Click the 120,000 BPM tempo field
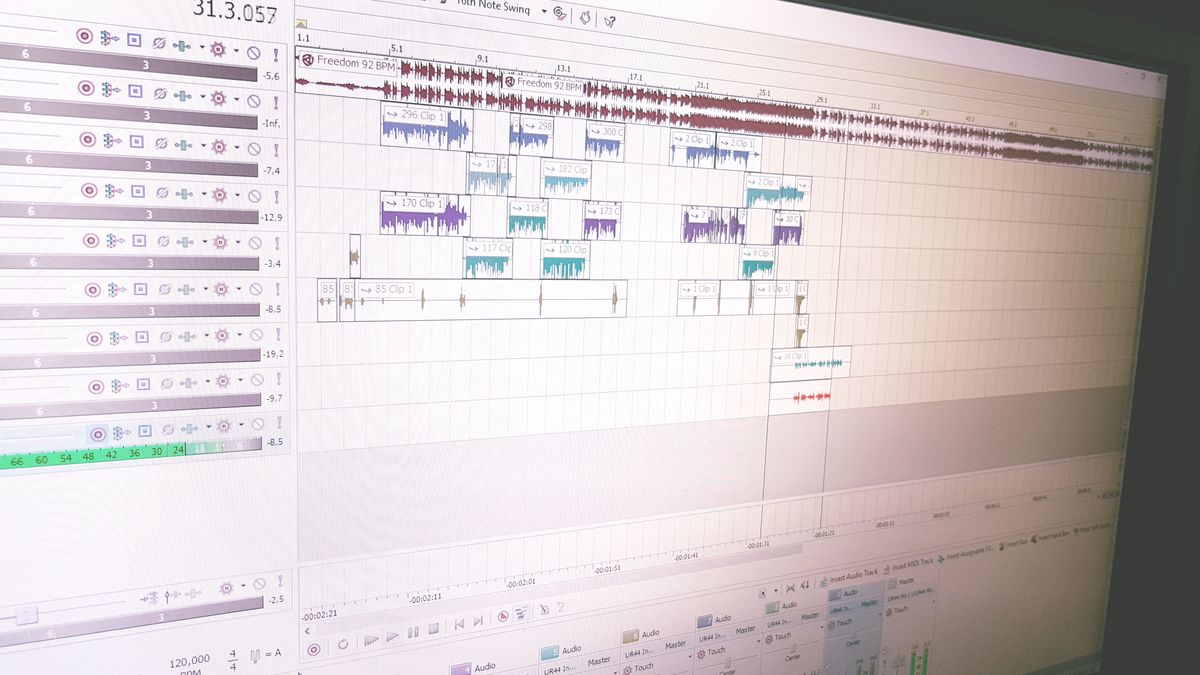Viewport: 1200px width, 675px height. (x=189, y=660)
